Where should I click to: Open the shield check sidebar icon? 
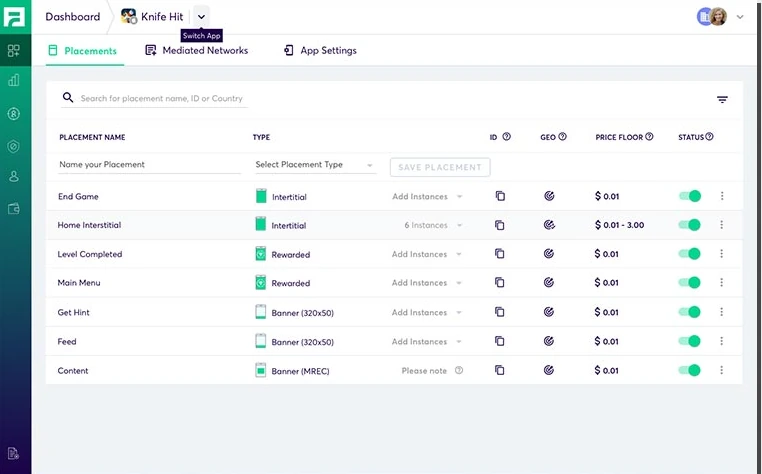tap(14, 146)
